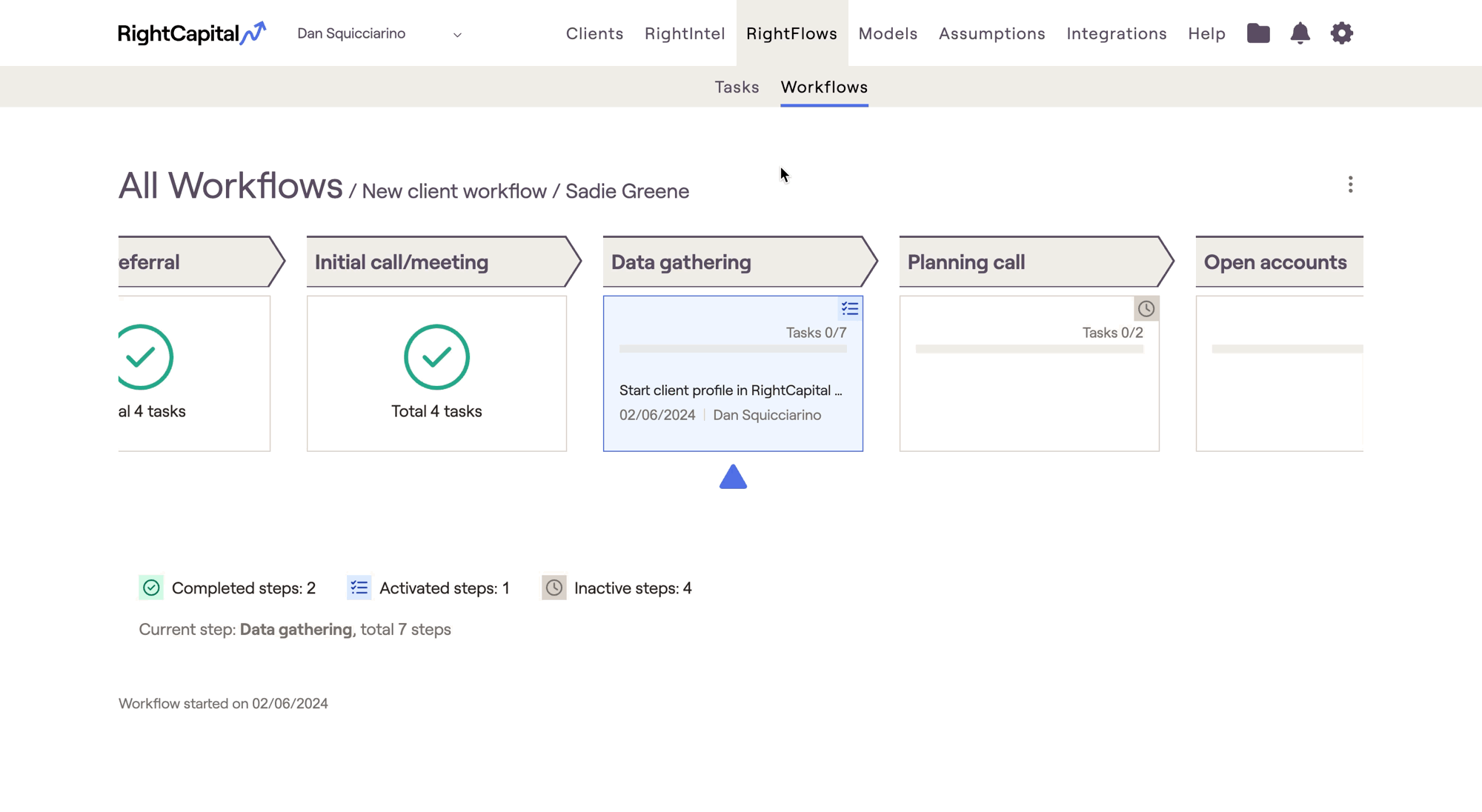Open the three-dot workflow options menu

point(1350,184)
